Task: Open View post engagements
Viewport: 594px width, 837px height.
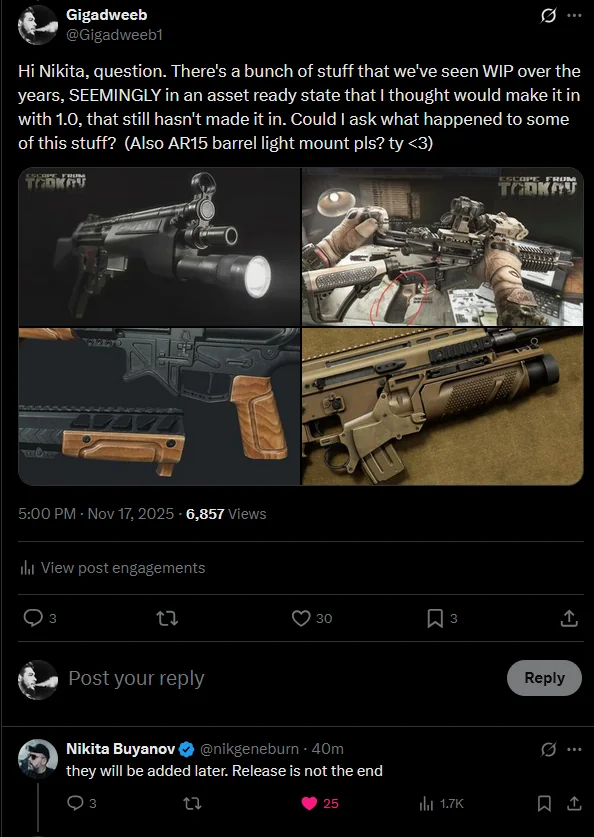Action: pos(113,568)
